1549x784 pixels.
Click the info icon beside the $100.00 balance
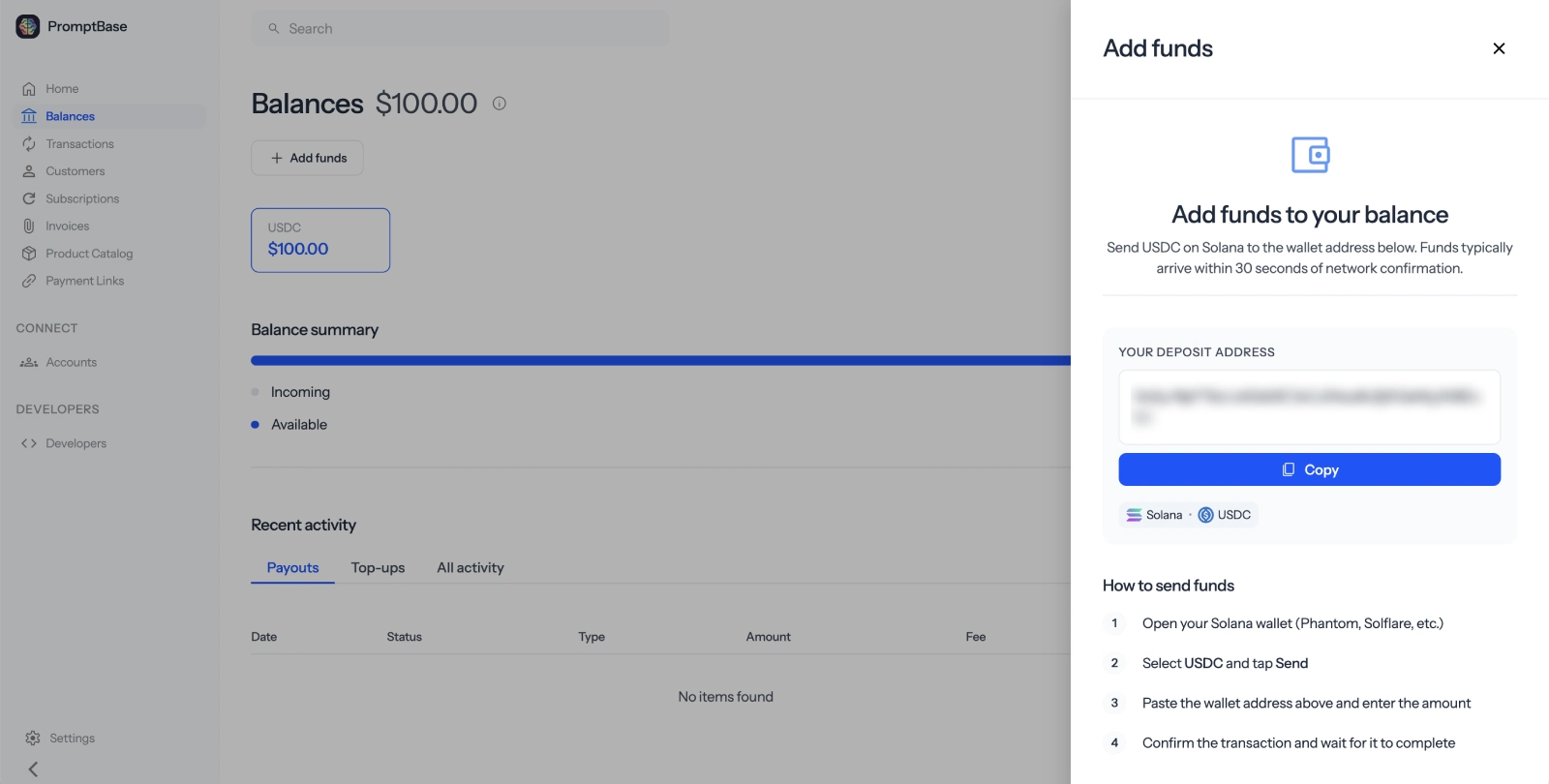pos(500,104)
